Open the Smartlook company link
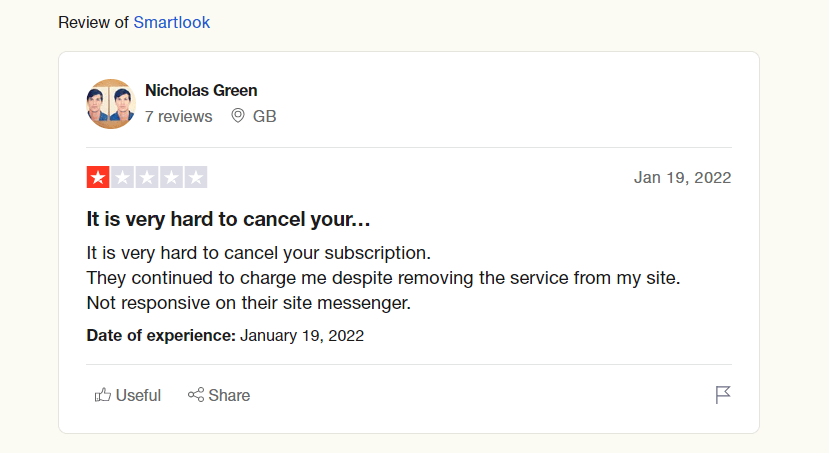This screenshot has height=453, width=829. coord(171,22)
